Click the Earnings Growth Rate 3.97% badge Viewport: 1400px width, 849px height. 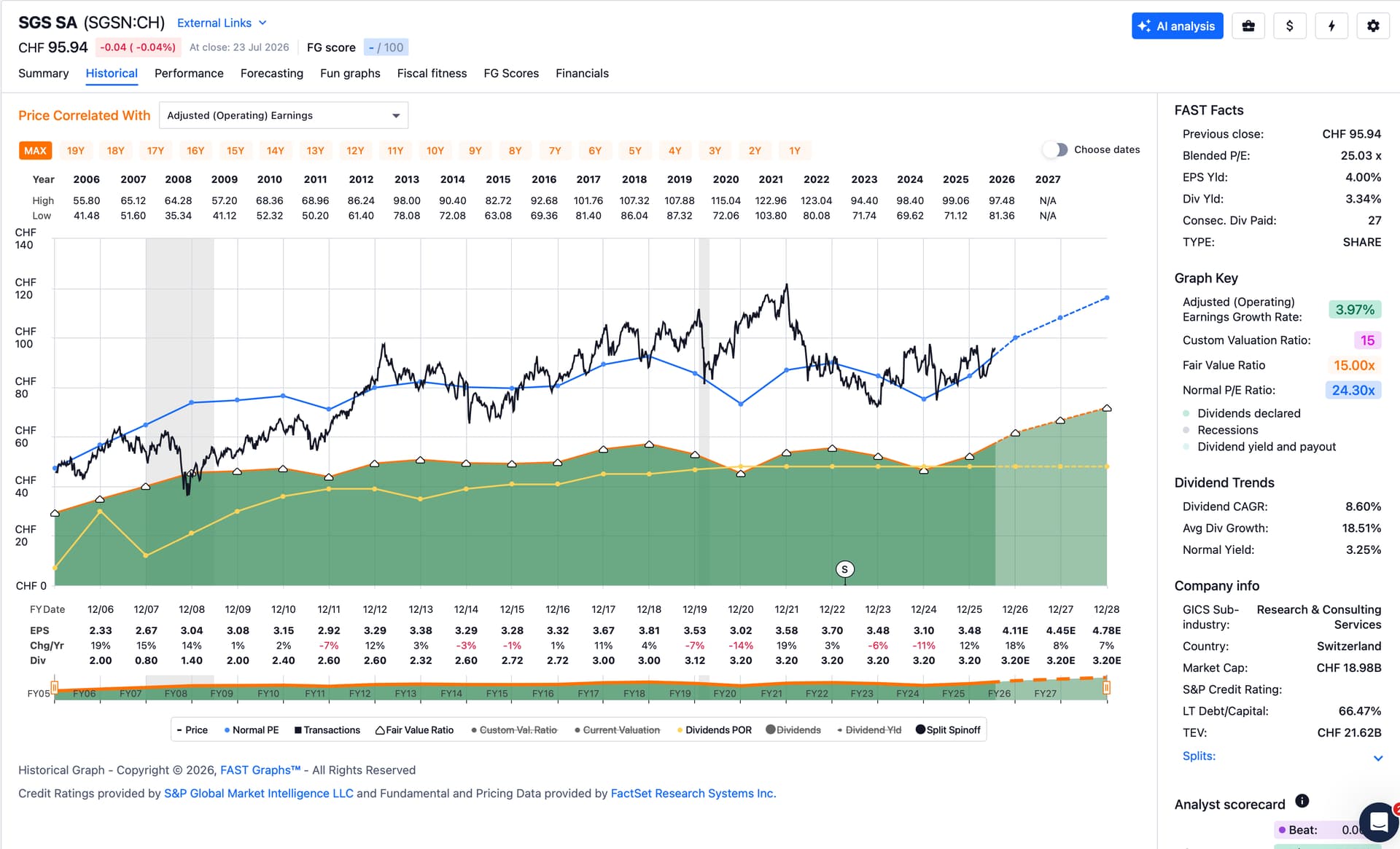pyautogui.click(x=1355, y=310)
